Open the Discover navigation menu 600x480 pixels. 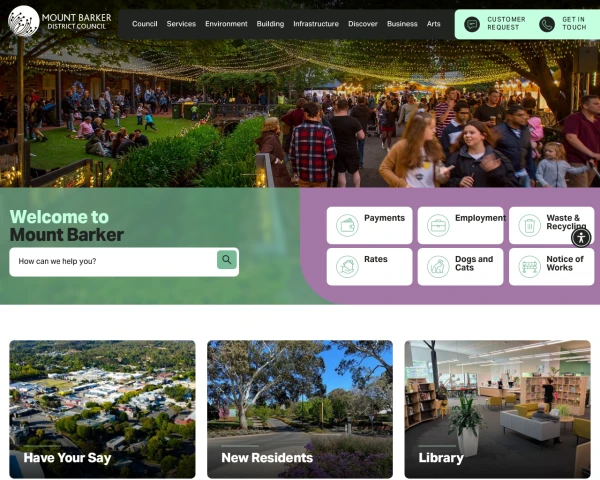(x=363, y=24)
